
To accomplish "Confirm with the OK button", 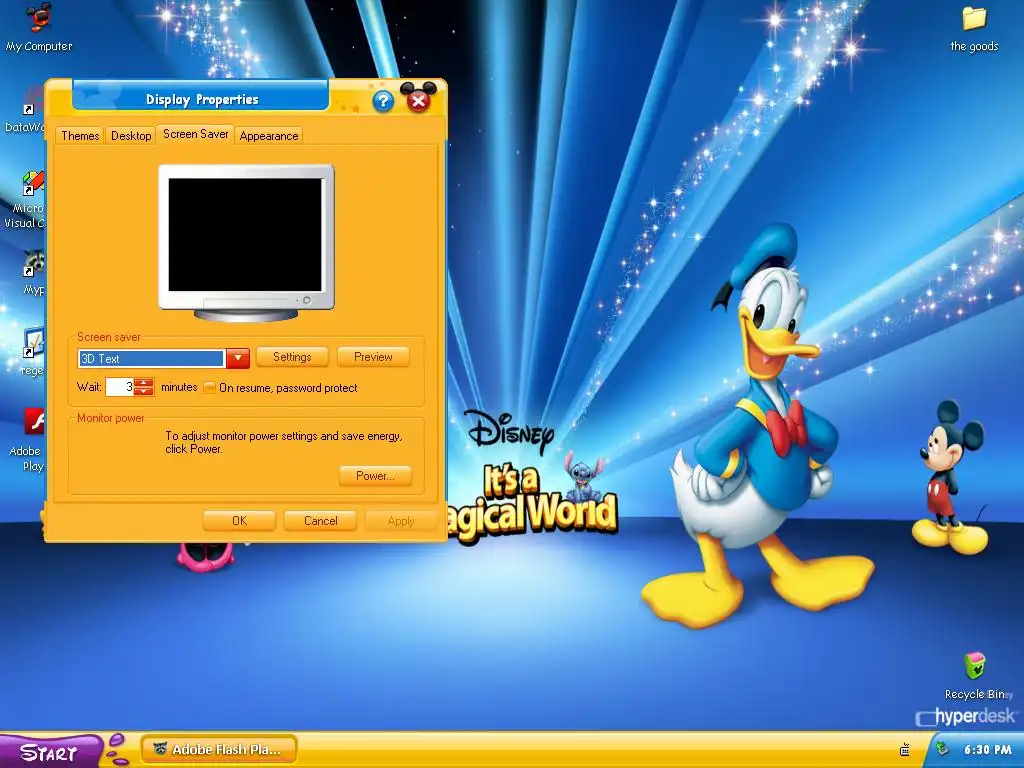I will pos(239,521).
